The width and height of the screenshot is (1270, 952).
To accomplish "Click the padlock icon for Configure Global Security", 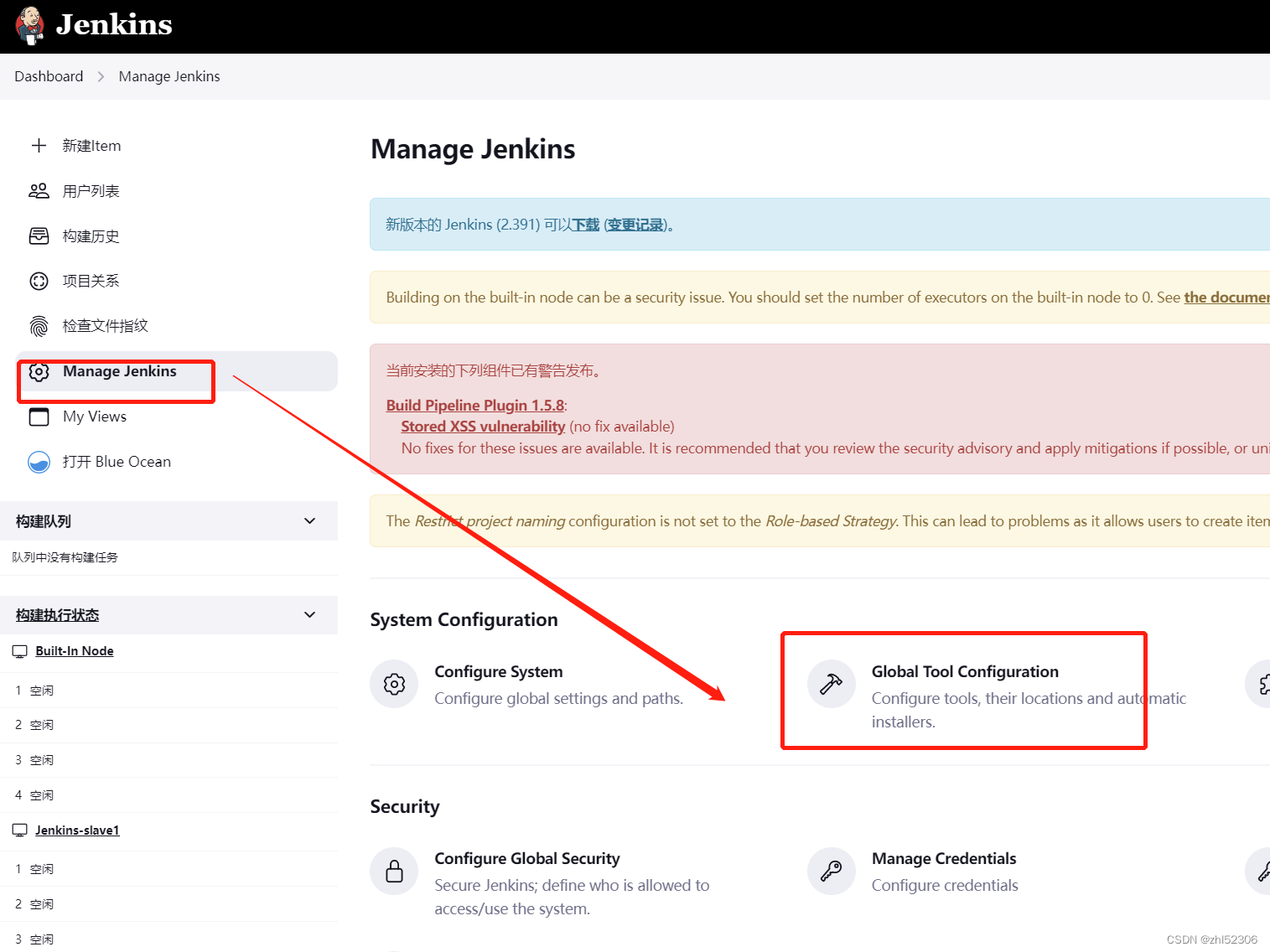I will coord(394,871).
